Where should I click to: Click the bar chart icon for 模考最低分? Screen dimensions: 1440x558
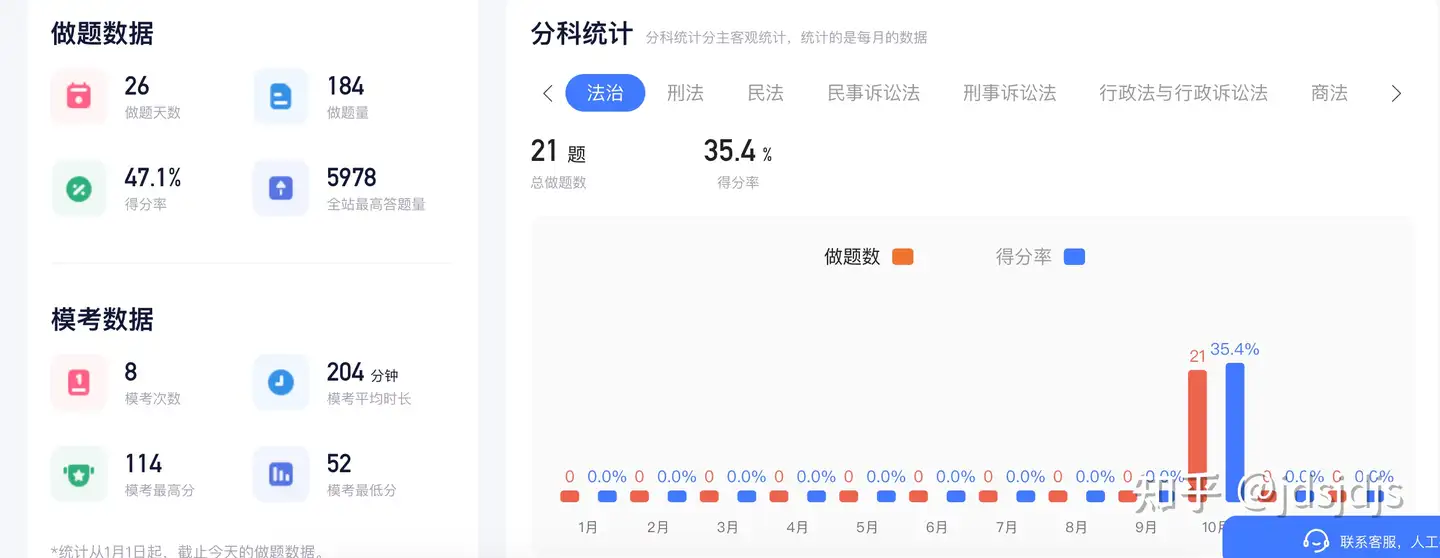pos(281,474)
